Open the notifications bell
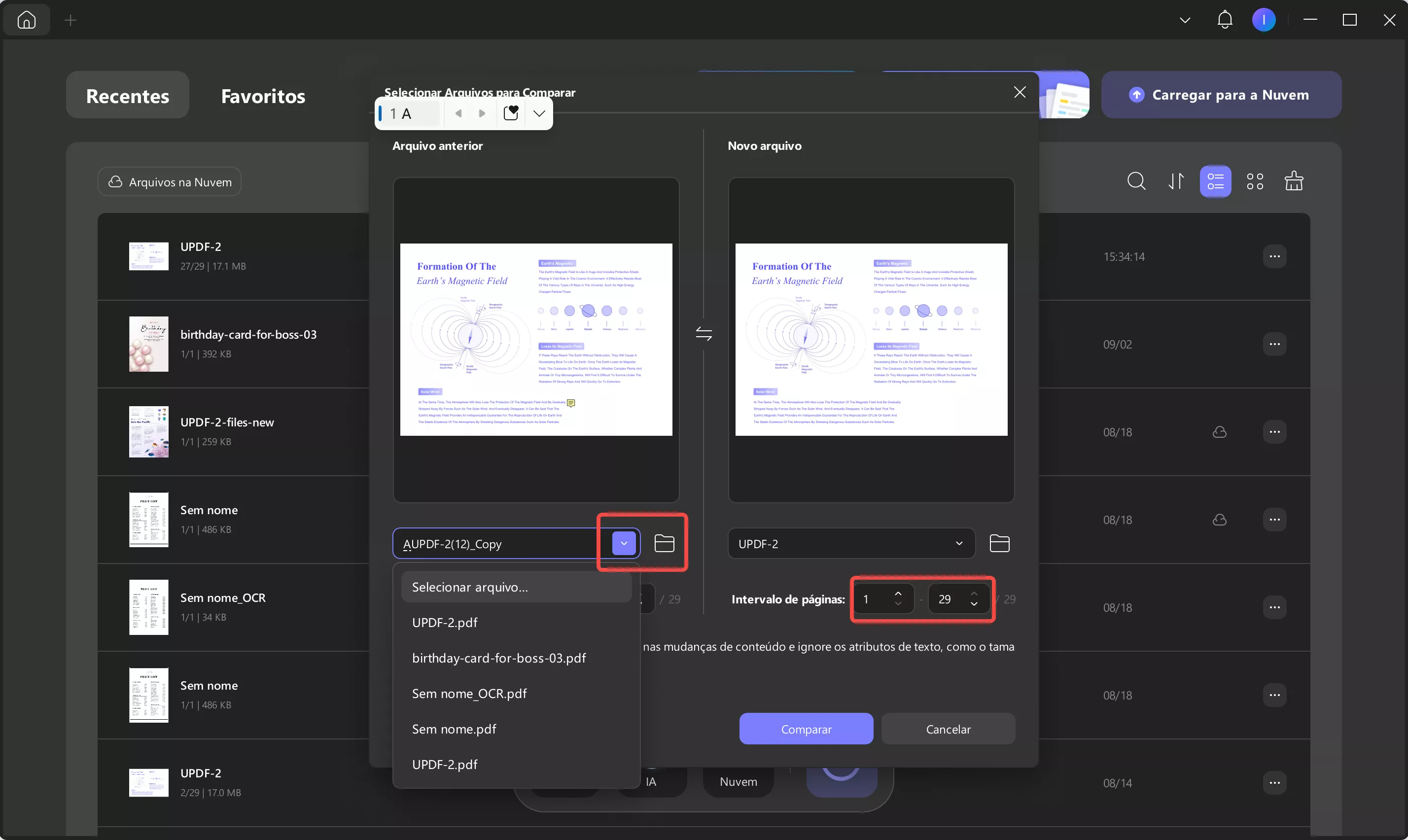The height and width of the screenshot is (840, 1408). [x=1225, y=20]
